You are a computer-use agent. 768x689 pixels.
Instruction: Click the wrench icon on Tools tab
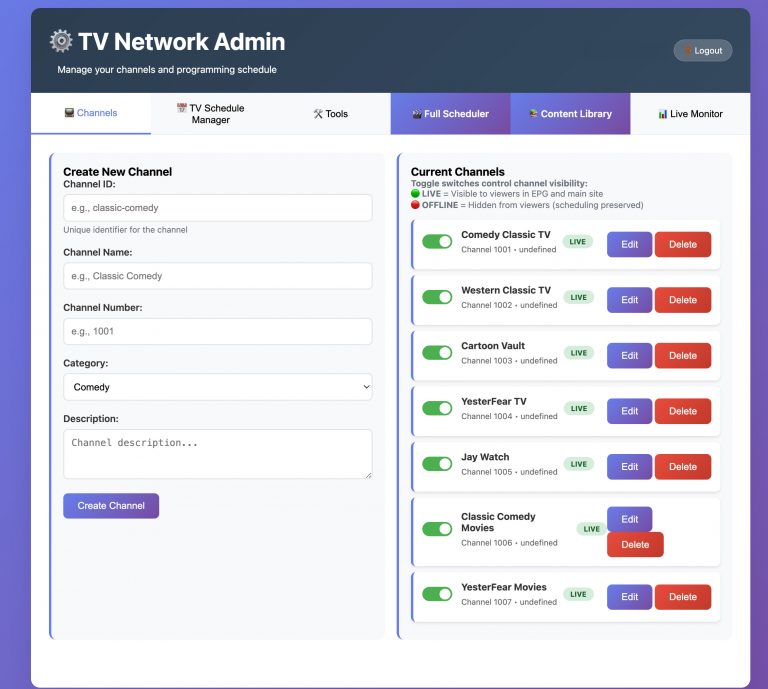318,114
